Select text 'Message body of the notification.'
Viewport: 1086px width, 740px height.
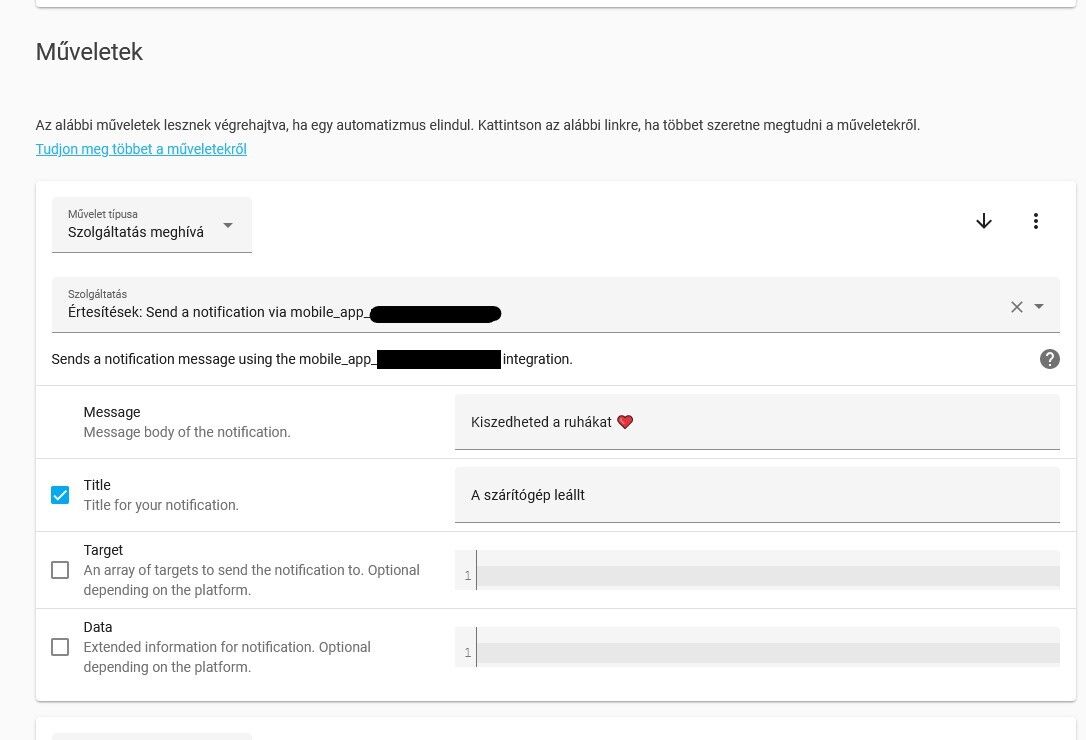point(187,432)
